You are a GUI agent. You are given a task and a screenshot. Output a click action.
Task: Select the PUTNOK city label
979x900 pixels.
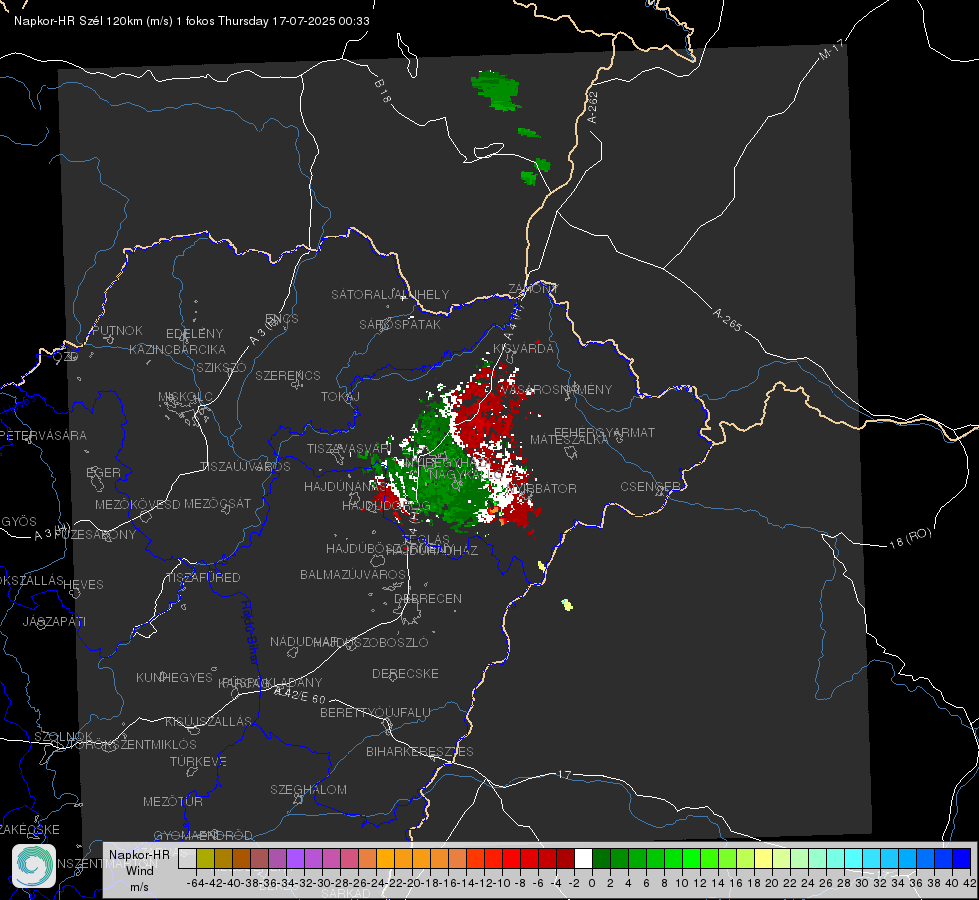pos(117,330)
